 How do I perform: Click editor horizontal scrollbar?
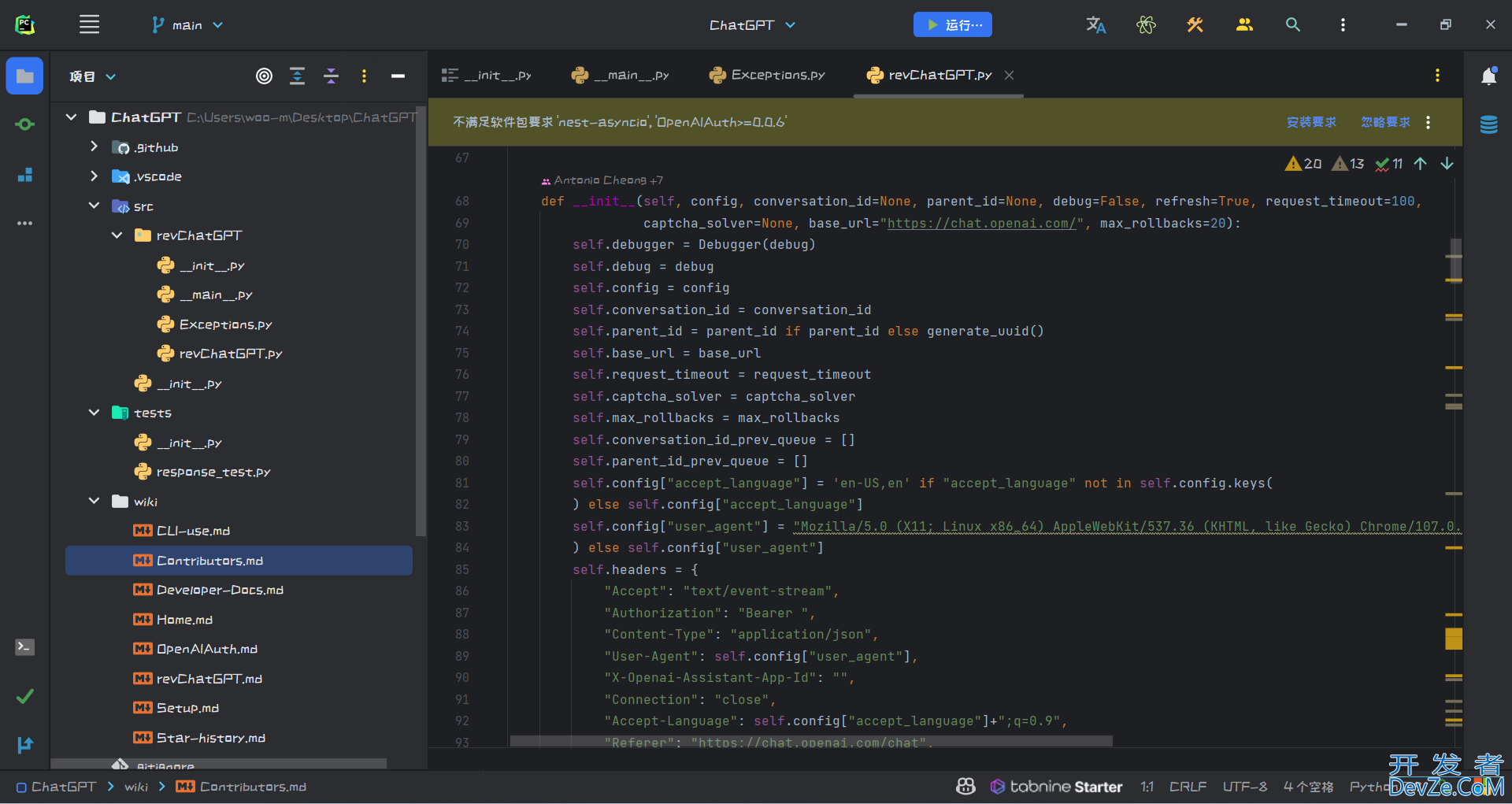pos(811,741)
